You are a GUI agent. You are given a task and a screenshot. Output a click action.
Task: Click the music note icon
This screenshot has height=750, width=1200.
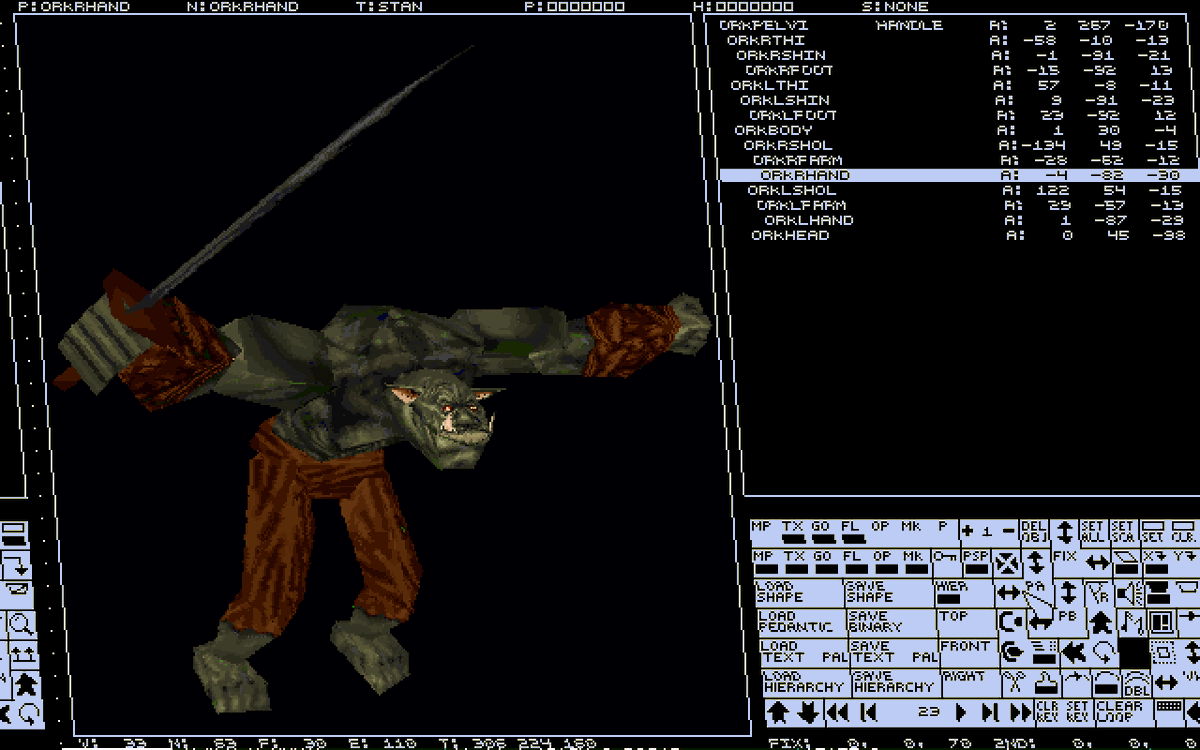tap(1131, 622)
